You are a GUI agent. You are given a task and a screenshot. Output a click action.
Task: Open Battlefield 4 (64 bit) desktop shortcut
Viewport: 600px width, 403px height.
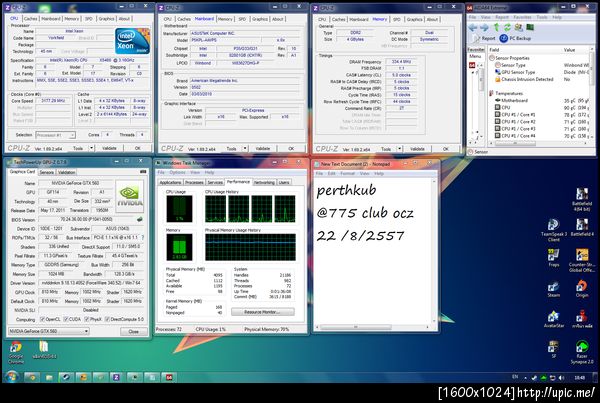coord(583,199)
